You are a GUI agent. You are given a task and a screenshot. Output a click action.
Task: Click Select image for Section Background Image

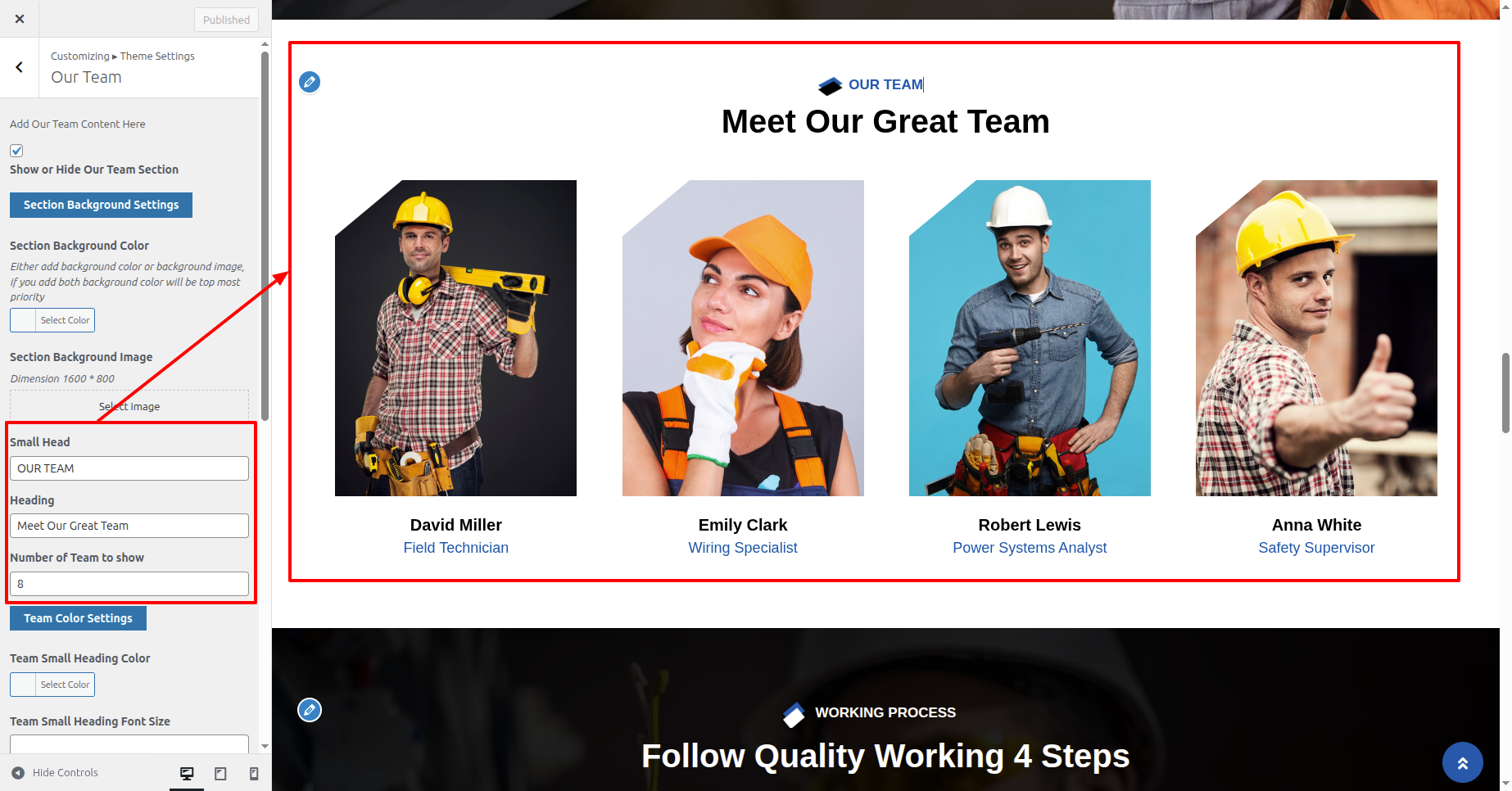click(129, 406)
